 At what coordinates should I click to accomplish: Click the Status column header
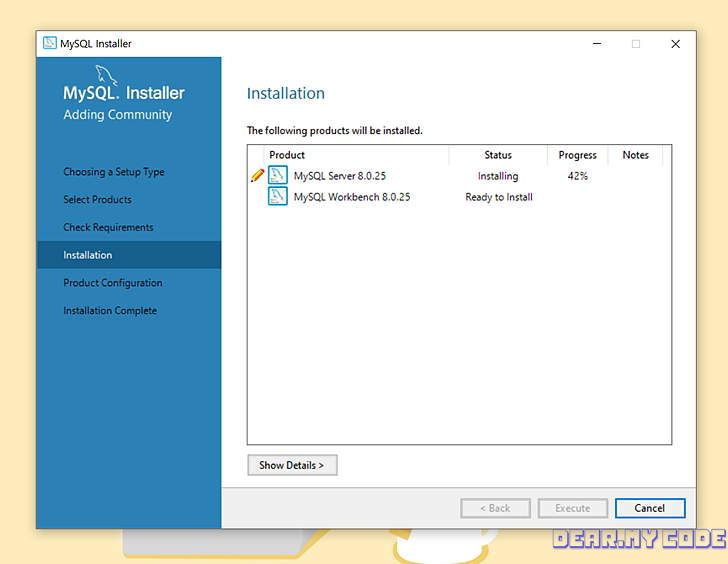(x=498, y=155)
